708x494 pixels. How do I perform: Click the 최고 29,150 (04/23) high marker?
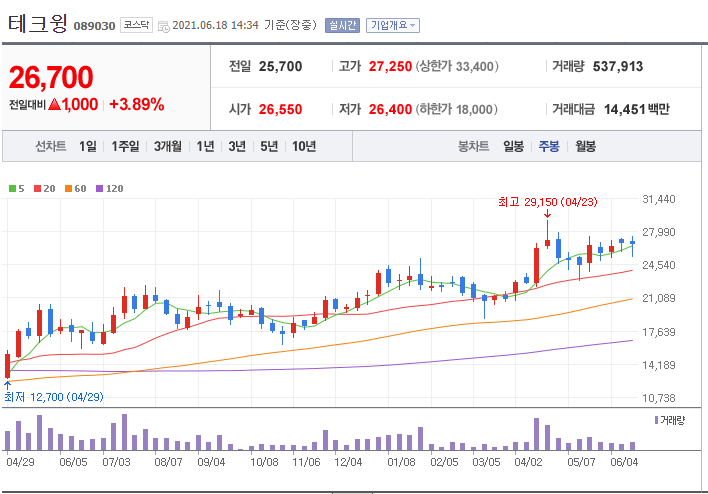548,202
